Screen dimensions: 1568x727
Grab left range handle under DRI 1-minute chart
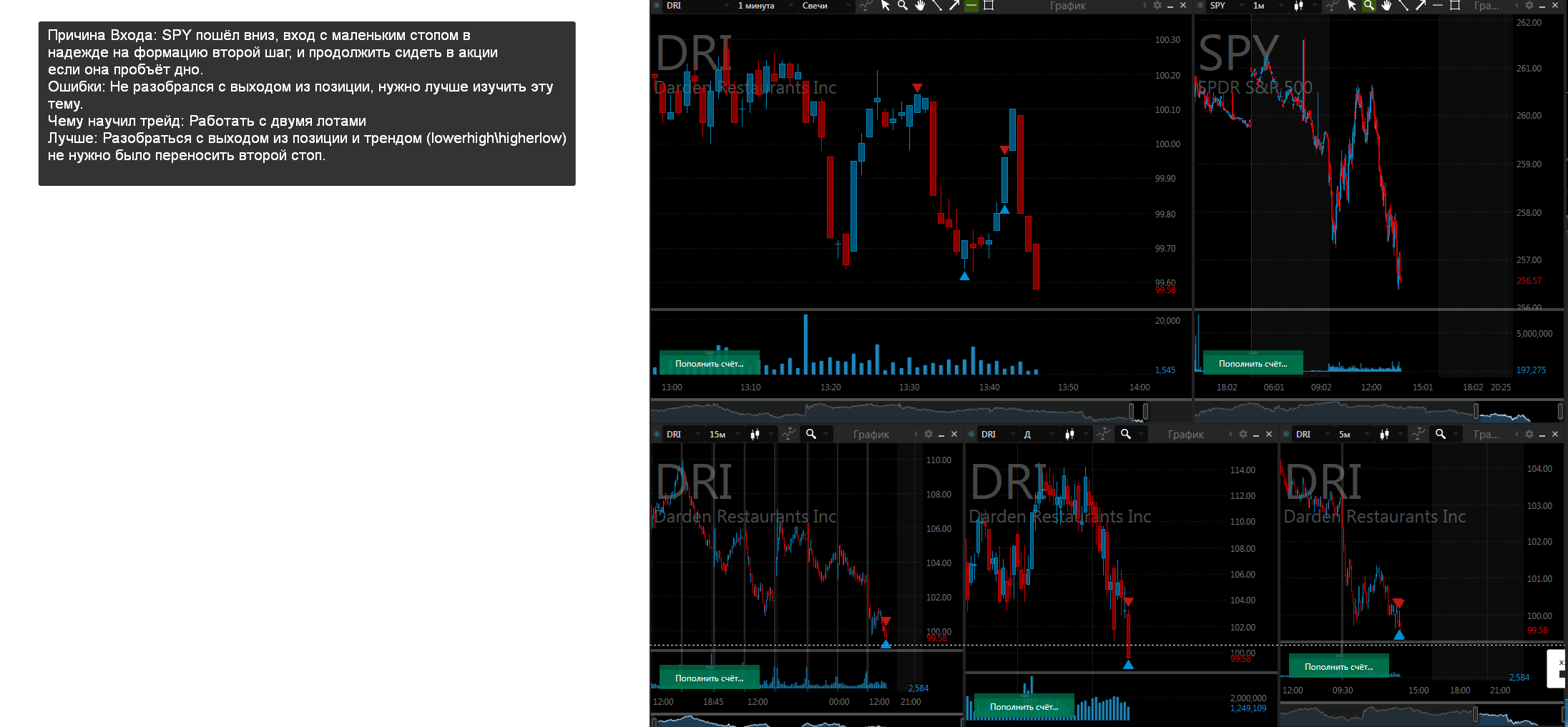(x=1132, y=411)
